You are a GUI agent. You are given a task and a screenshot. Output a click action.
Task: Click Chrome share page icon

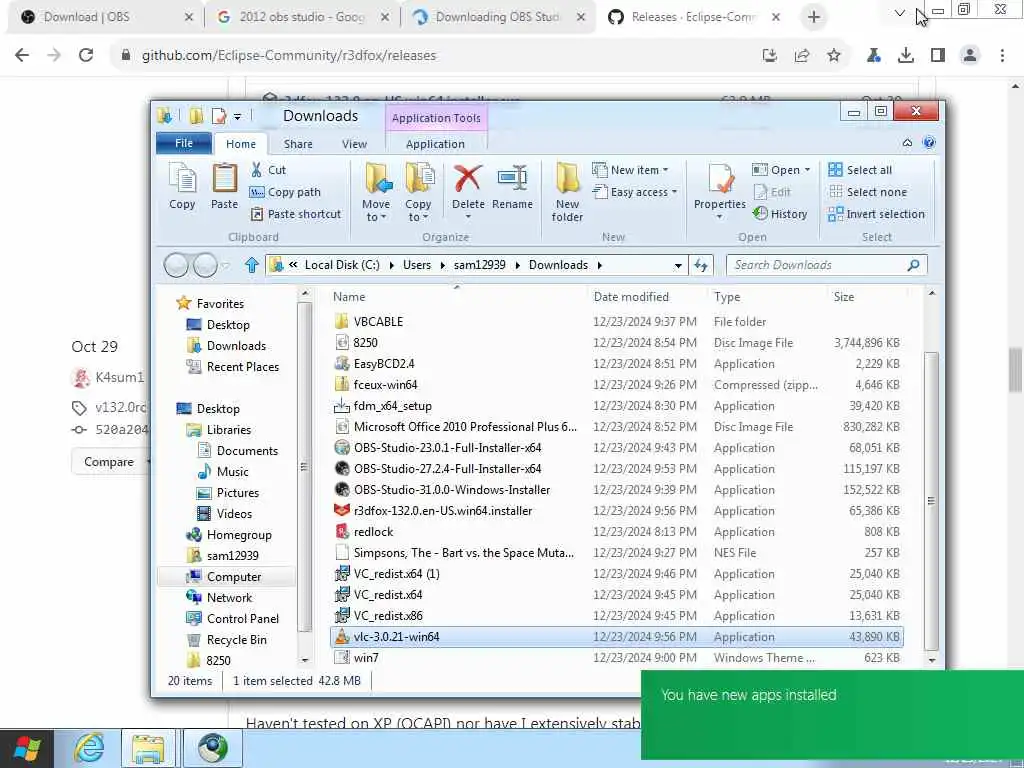(x=802, y=56)
